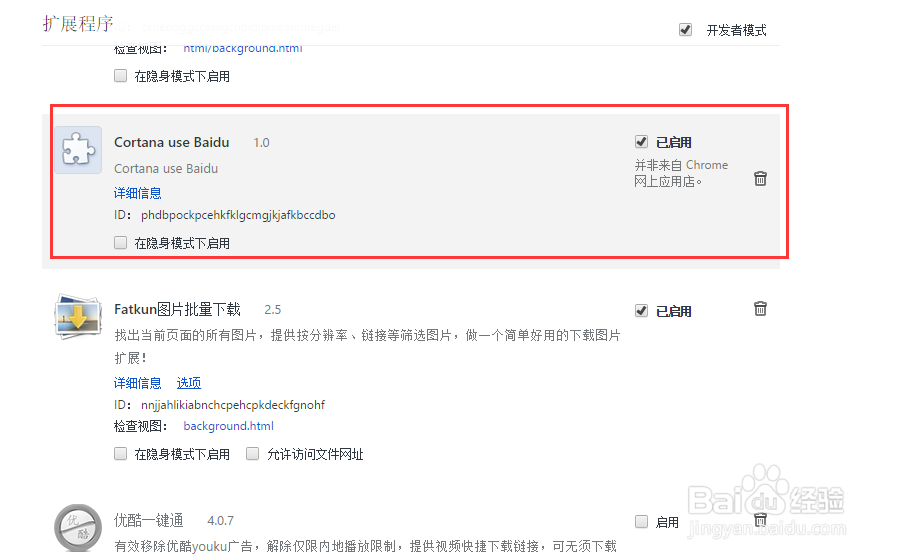The width and height of the screenshot is (897, 560).
Task: Click the version number 4.0.7
Action: 220,521
